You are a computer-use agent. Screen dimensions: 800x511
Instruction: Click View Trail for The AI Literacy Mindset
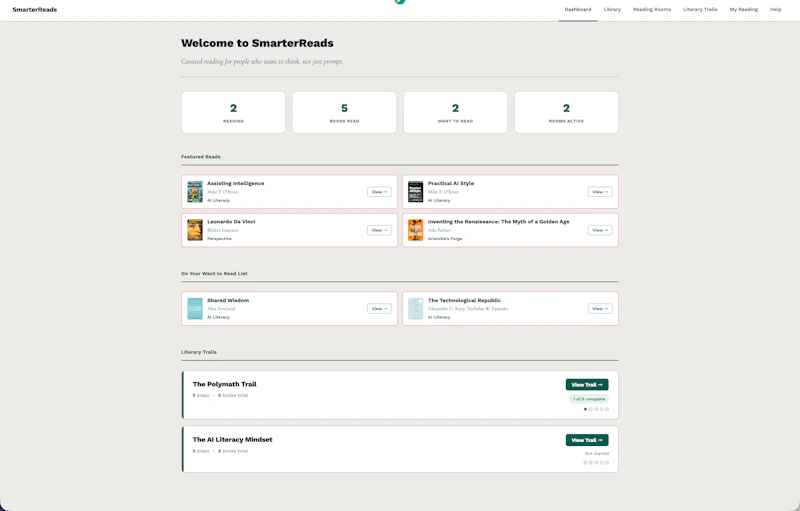pos(587,440)
